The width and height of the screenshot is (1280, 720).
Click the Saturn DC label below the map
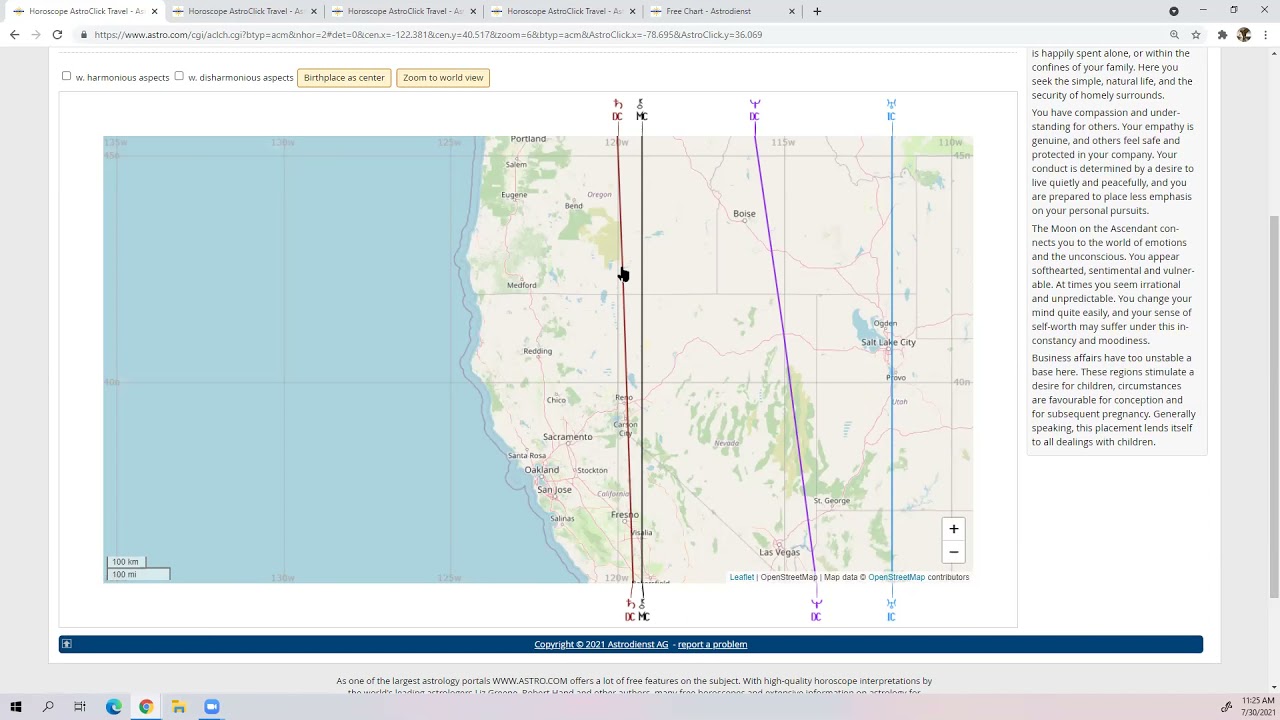630,610
